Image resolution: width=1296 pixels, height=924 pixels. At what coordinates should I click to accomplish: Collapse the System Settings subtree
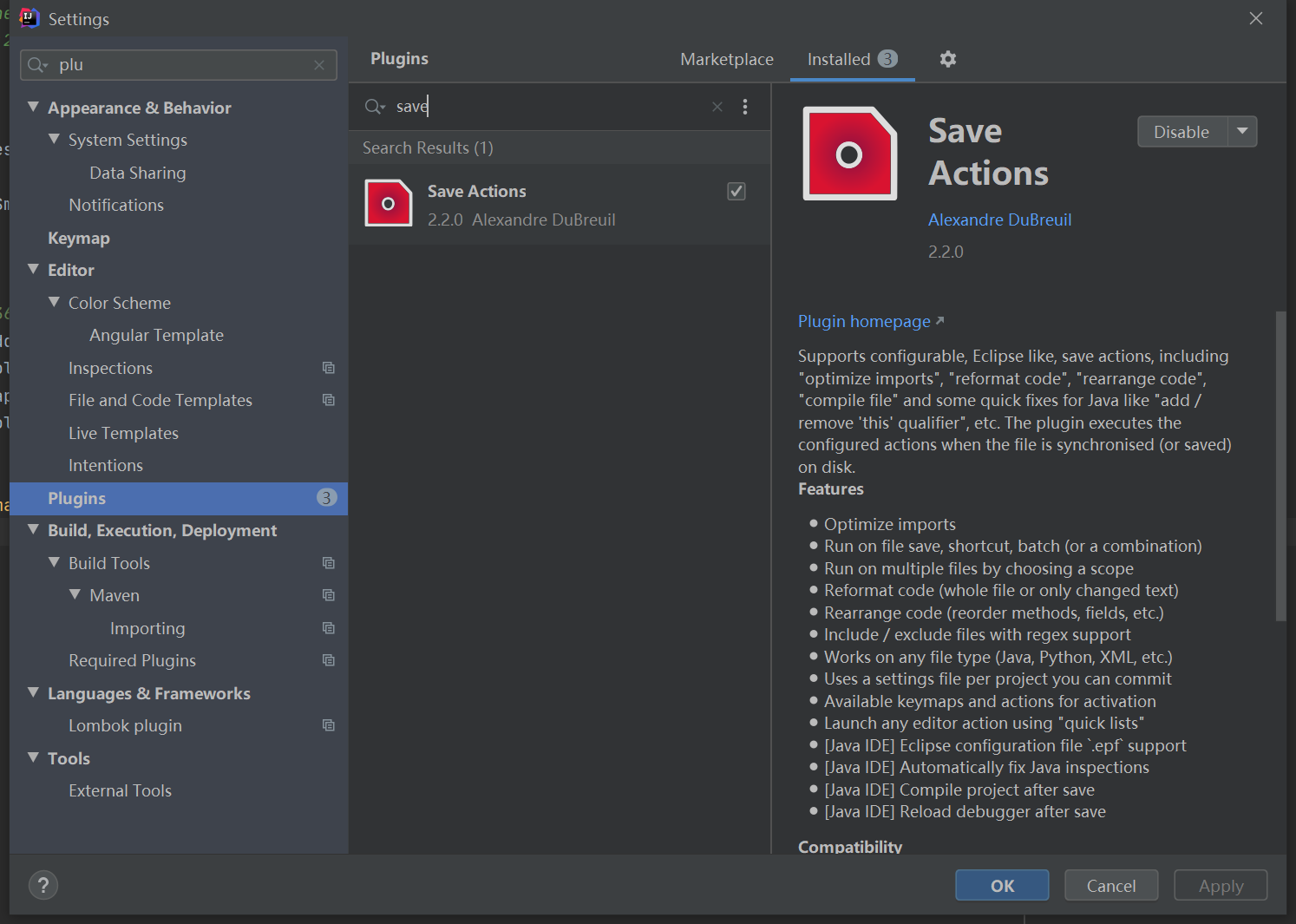point(55,140)
